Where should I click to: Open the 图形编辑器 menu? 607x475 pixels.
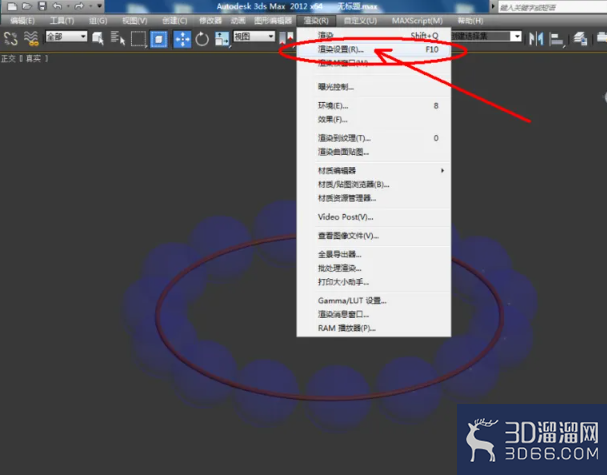click(x=273, y=21)
